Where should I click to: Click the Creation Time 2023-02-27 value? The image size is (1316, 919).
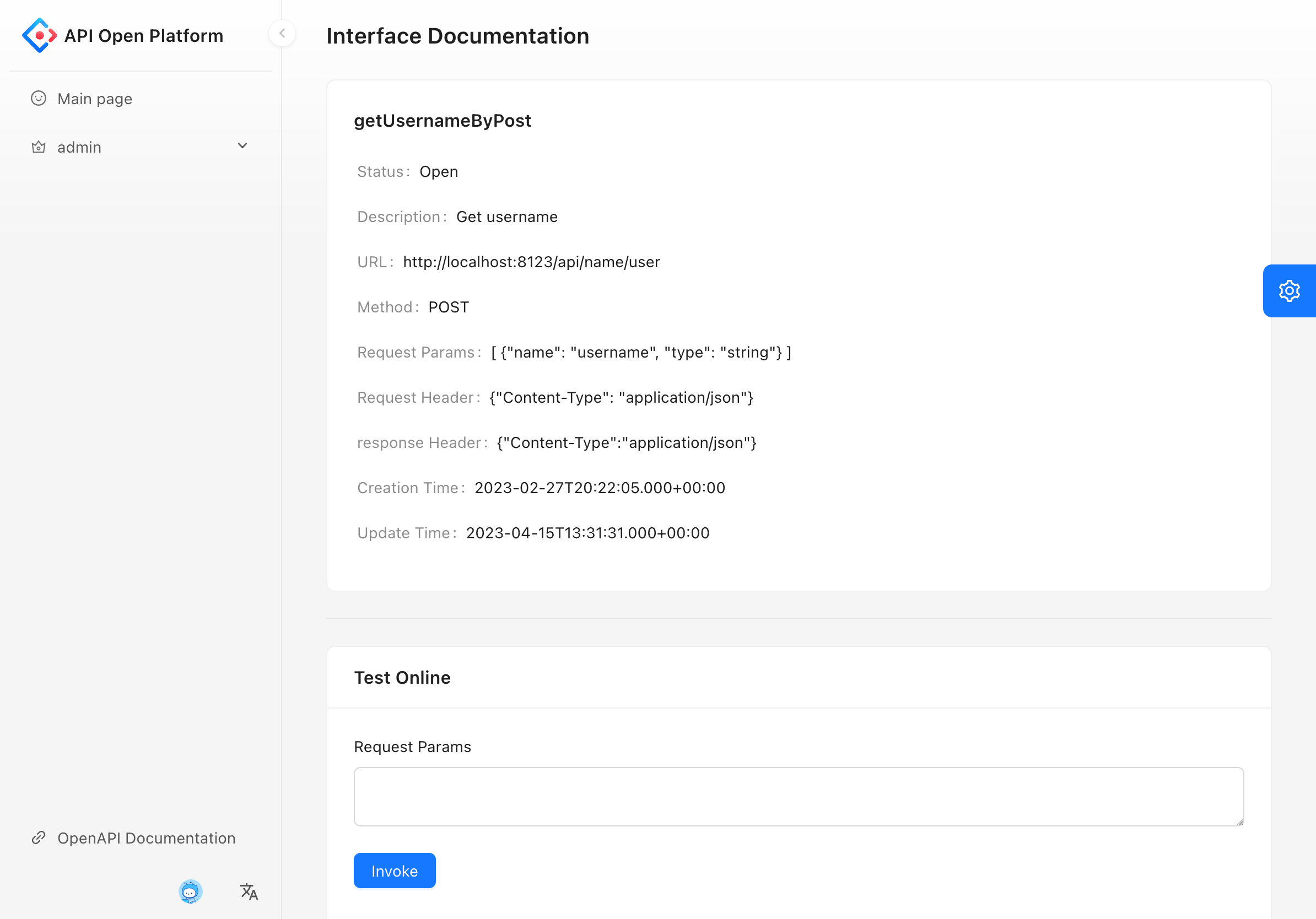click(x=600, y=488)
